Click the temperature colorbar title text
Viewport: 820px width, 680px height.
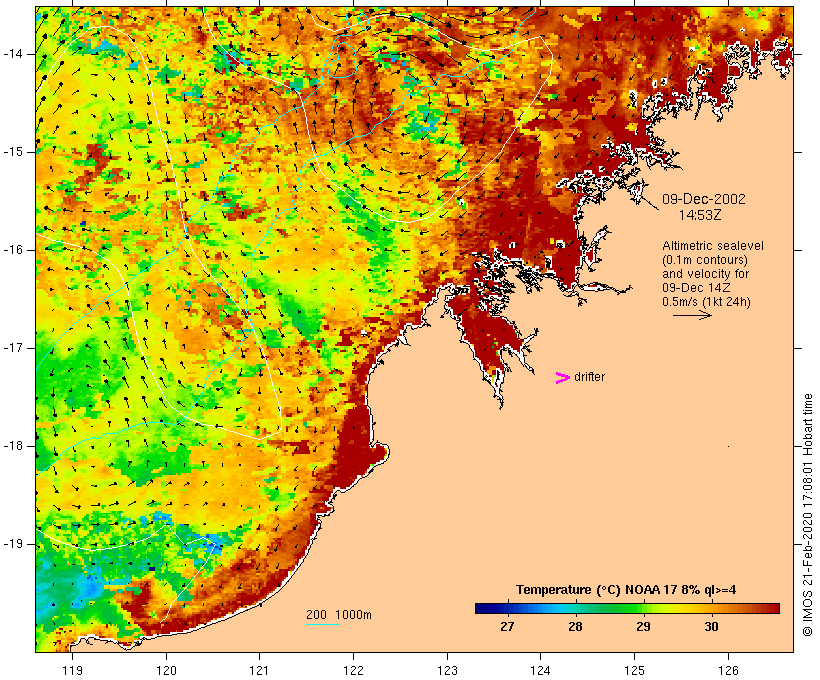click(x=626, y=590)
